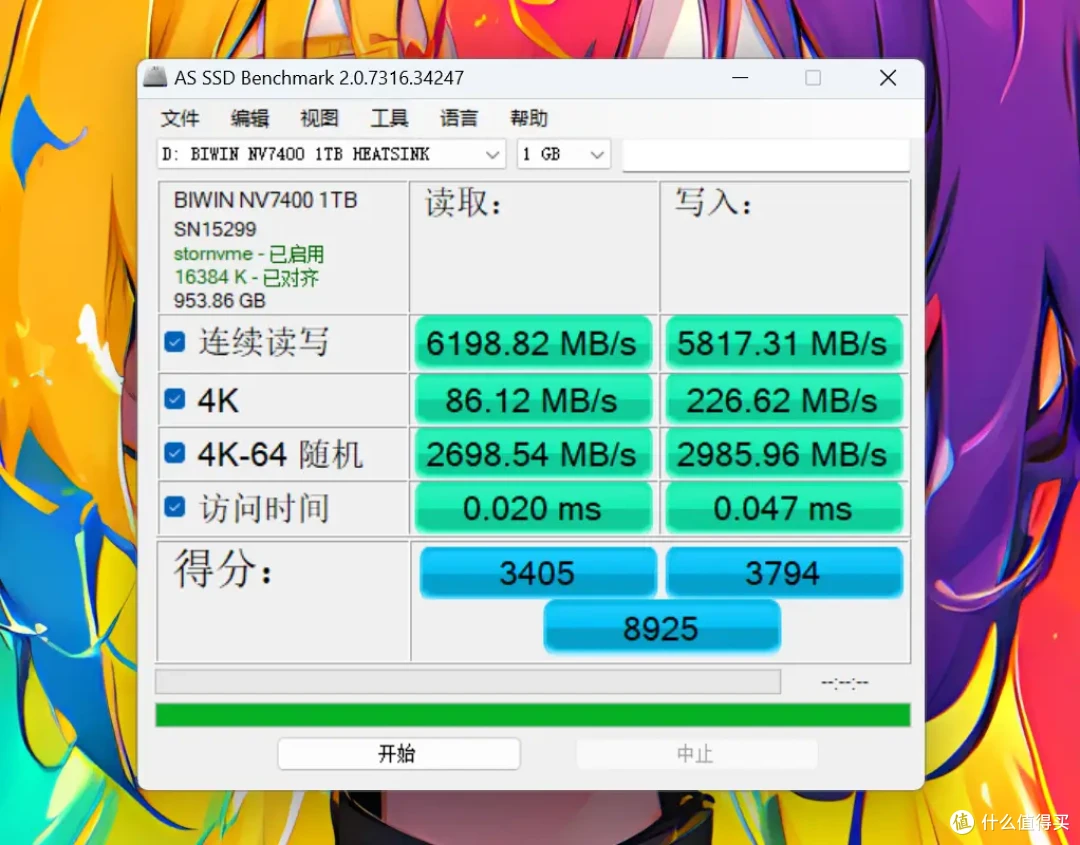The height and width of the screenshot is (845, 1080).
Task: Click the sequential write result 5817.31 MB/s
Action: click(x=783, y=343)
